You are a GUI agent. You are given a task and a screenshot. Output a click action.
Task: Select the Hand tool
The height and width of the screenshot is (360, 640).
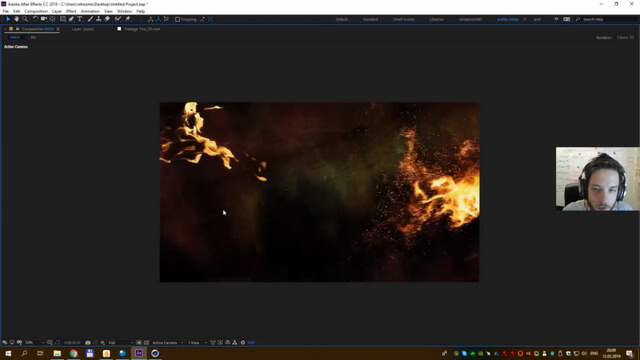tap(16, 19)
